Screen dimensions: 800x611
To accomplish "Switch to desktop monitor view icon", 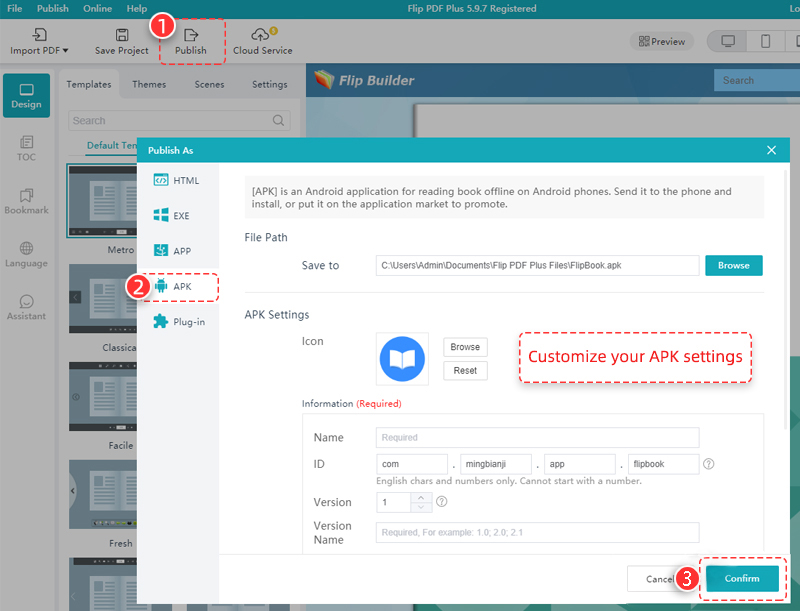I will coord(728,41).
